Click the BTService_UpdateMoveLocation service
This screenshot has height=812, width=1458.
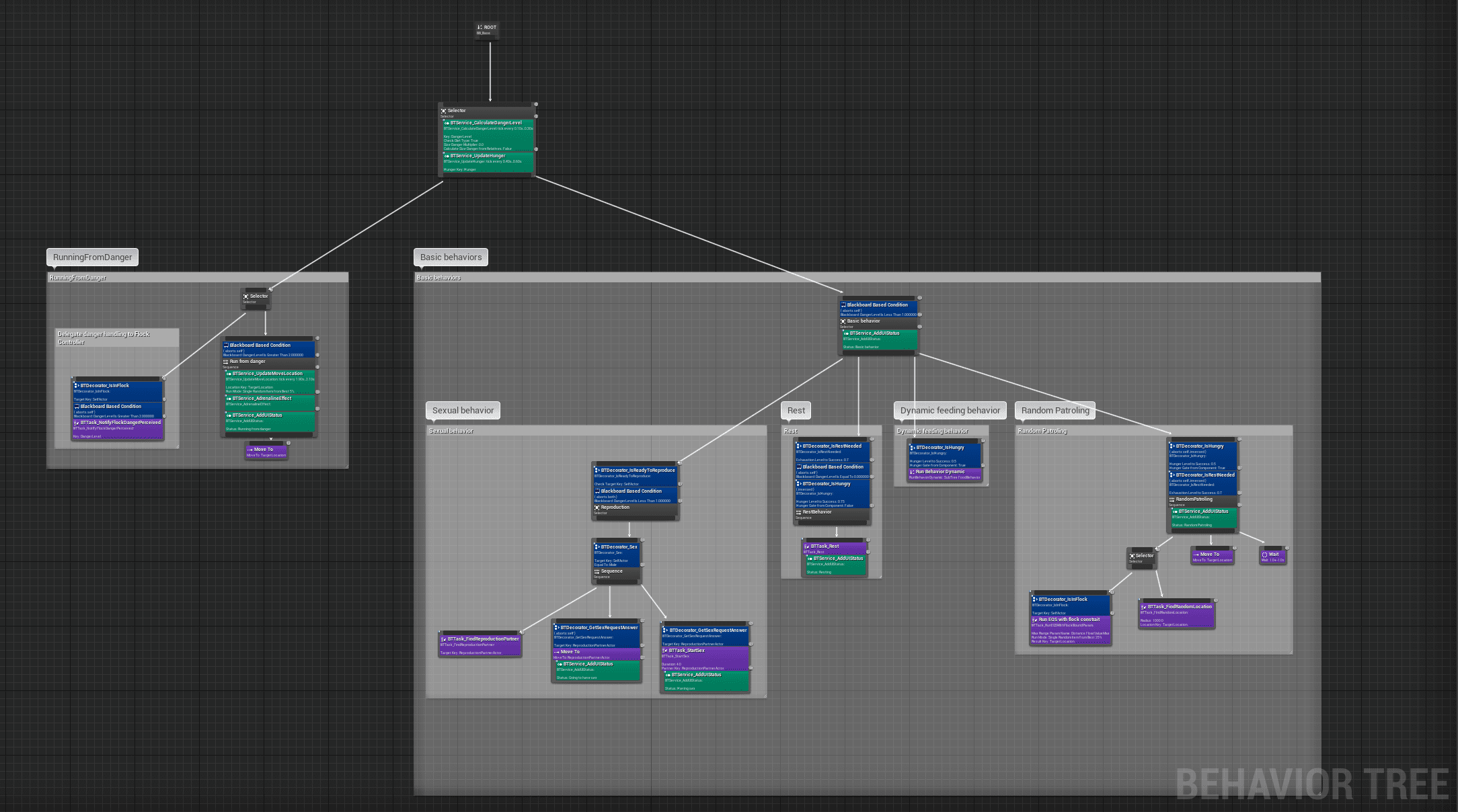pyautogui.click(x=270, y=382)
